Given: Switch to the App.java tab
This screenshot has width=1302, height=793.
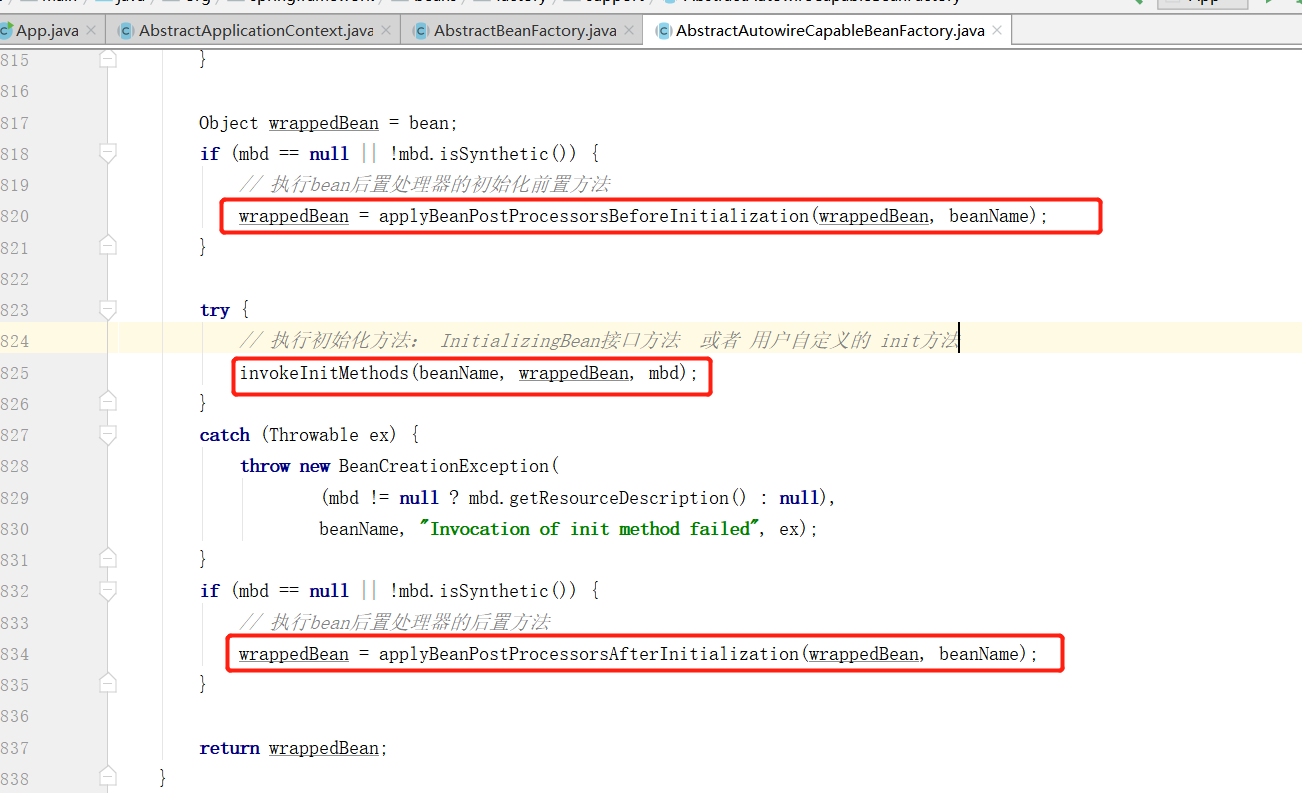Looking at the screenshot, I should pyautogui.click(x=46, y=31).
